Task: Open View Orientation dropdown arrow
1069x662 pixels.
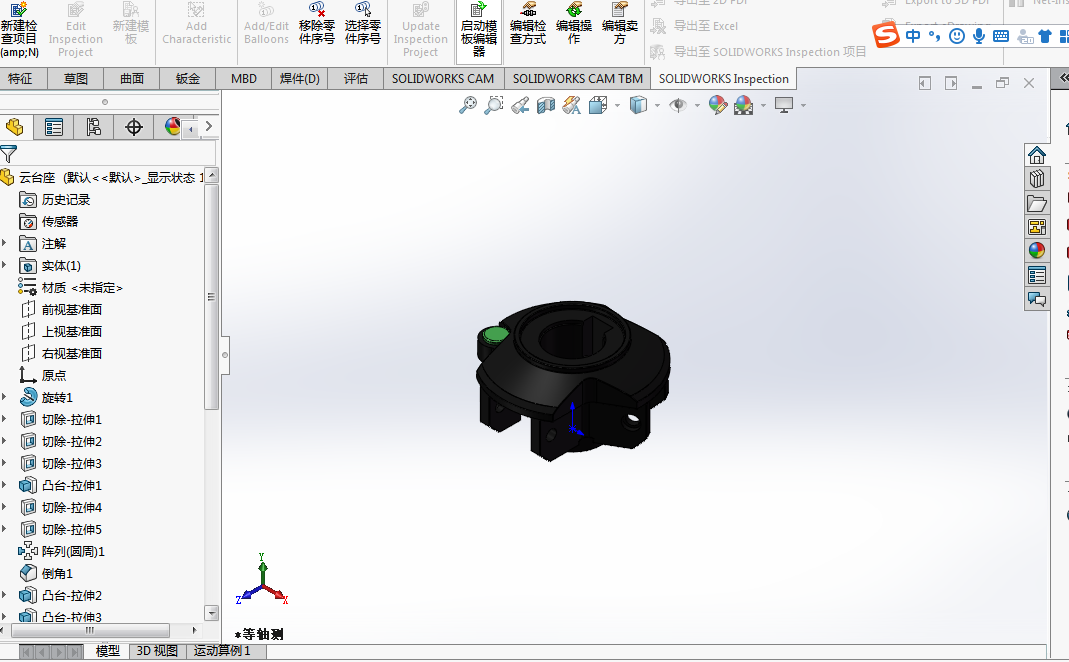Action: coord(617,106)
